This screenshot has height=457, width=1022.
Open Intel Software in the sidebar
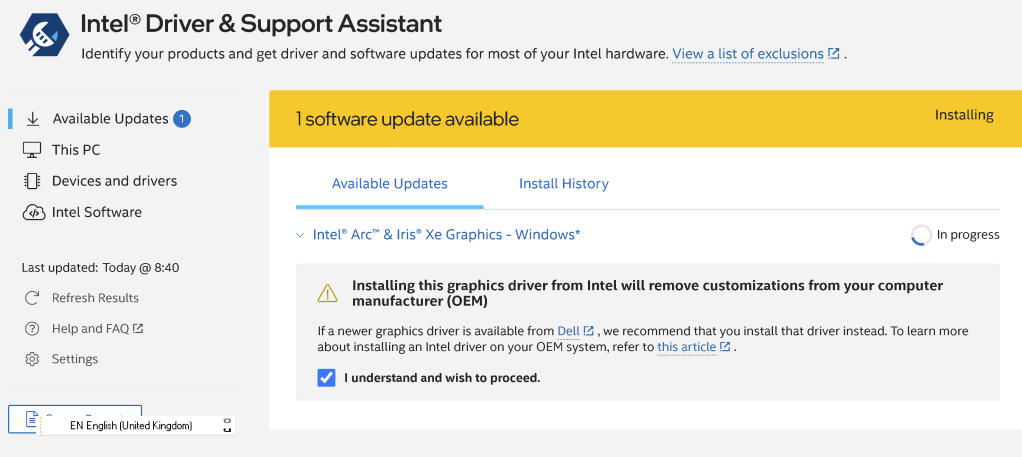click(x=96, y=212)
